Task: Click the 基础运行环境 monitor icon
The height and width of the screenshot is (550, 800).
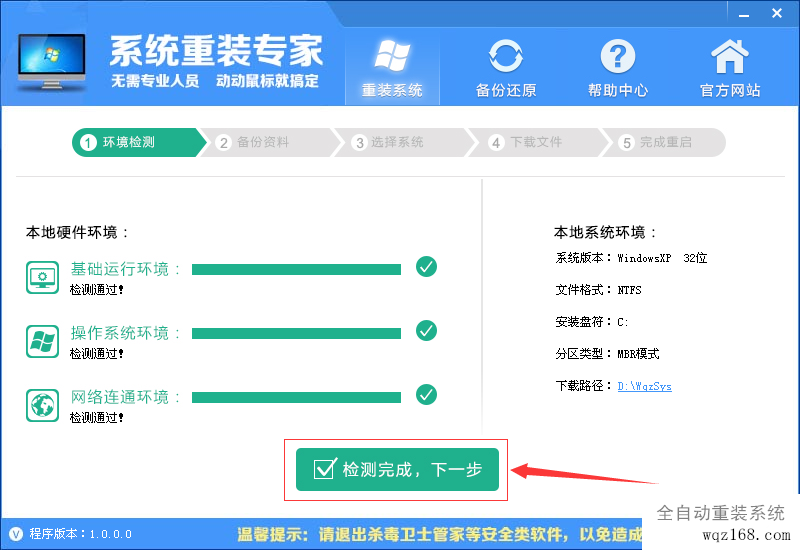Action: (42, 277)
